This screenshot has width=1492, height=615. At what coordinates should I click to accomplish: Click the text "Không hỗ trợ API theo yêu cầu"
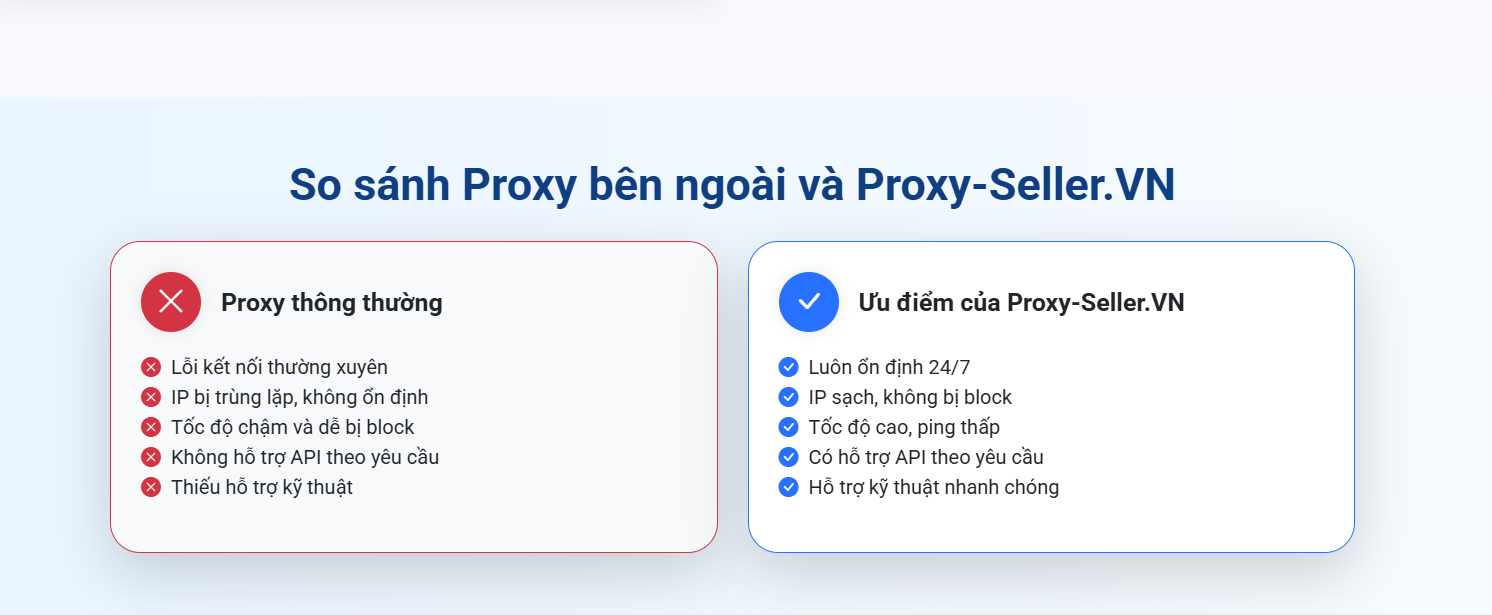coord(305,457)
